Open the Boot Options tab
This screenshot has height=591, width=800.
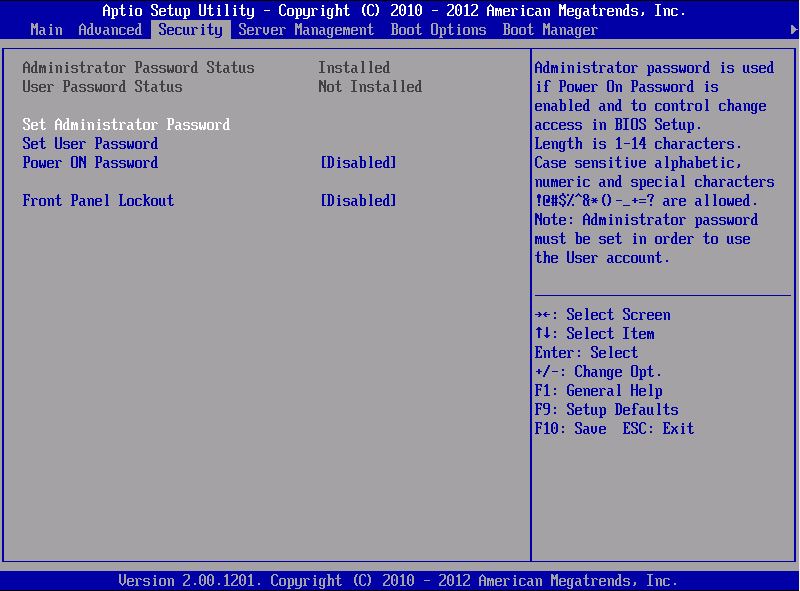(438, 30)
